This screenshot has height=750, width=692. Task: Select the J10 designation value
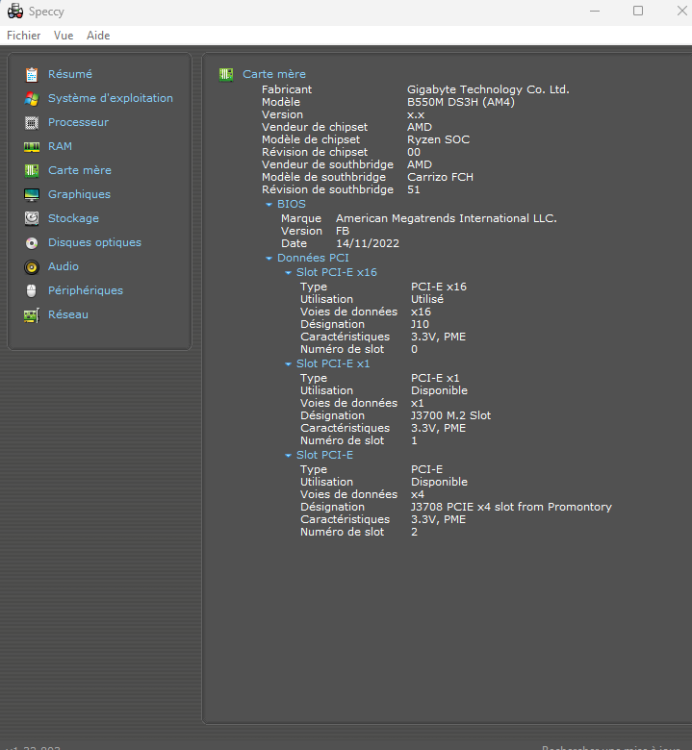point(420,324)
